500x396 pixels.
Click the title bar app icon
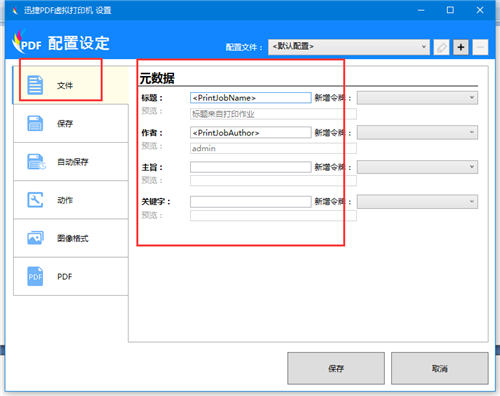15,11
